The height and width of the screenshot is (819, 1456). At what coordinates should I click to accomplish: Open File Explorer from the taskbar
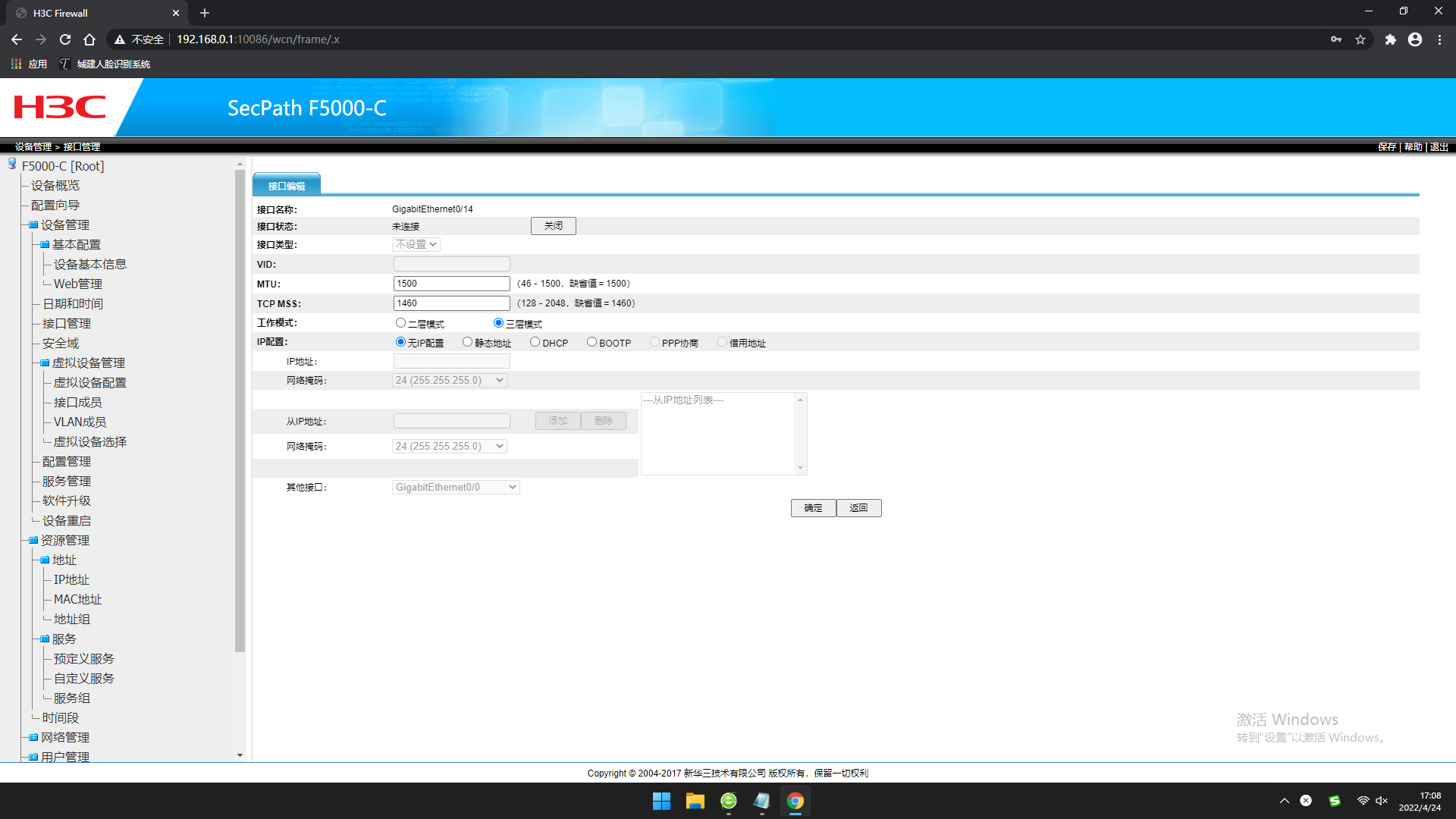tap(695, 801)
